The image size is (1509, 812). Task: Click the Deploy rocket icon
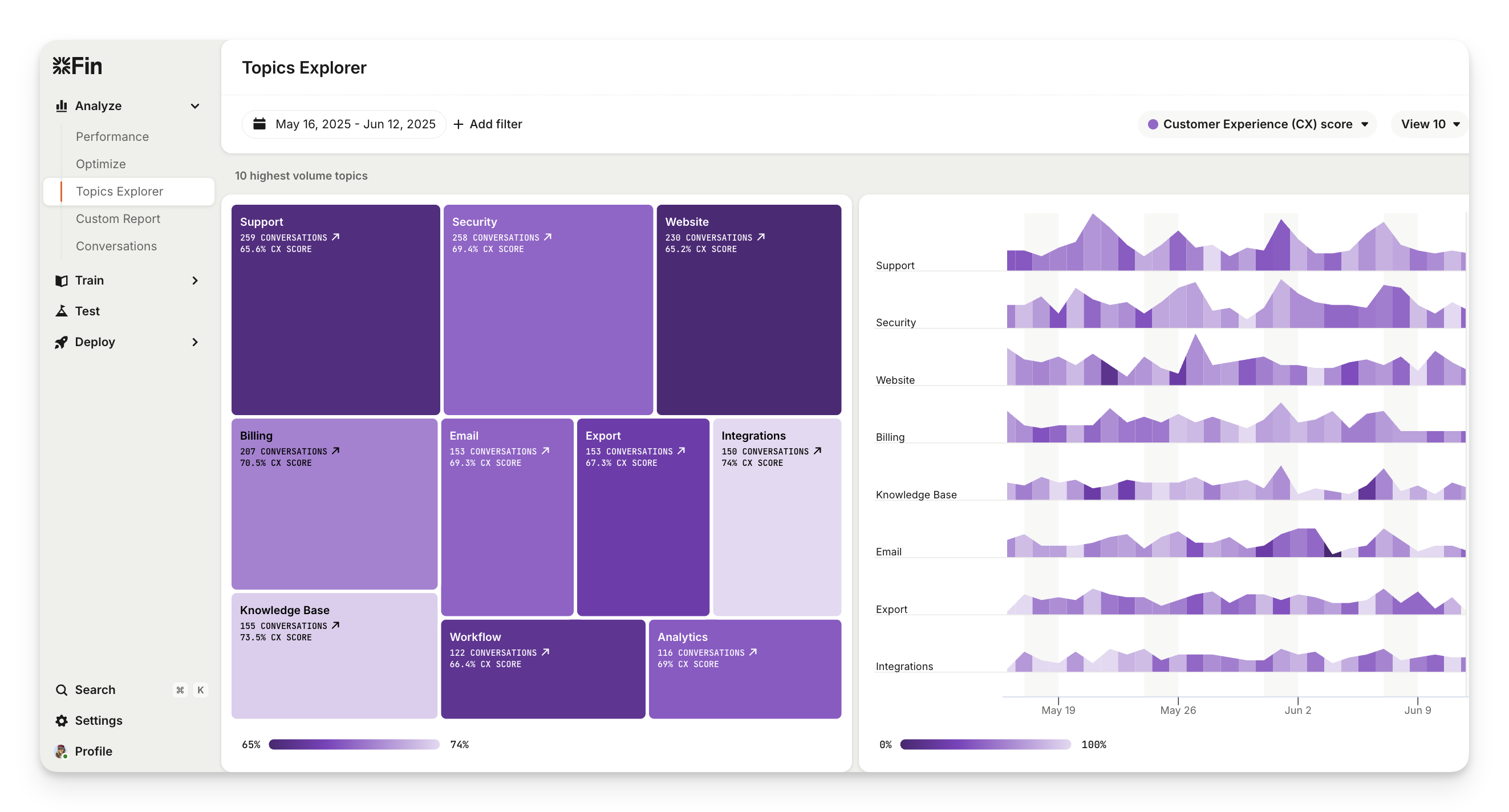pos(62,342)
